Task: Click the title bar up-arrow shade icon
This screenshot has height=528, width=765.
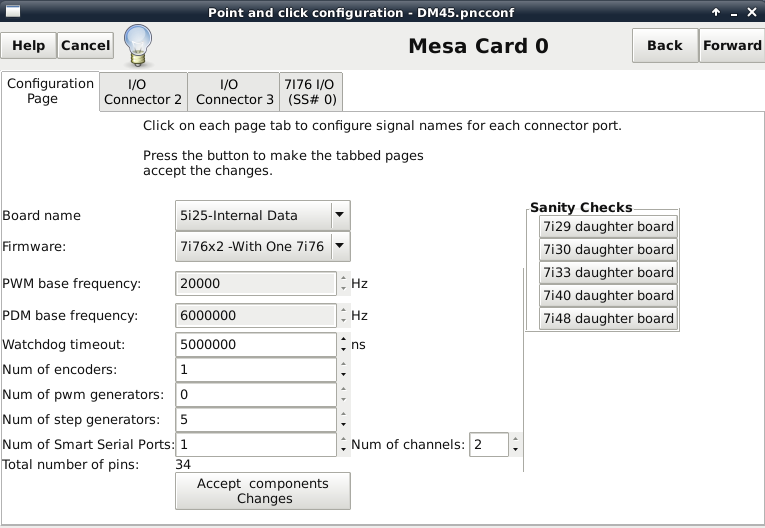Action: pos(716,12)
